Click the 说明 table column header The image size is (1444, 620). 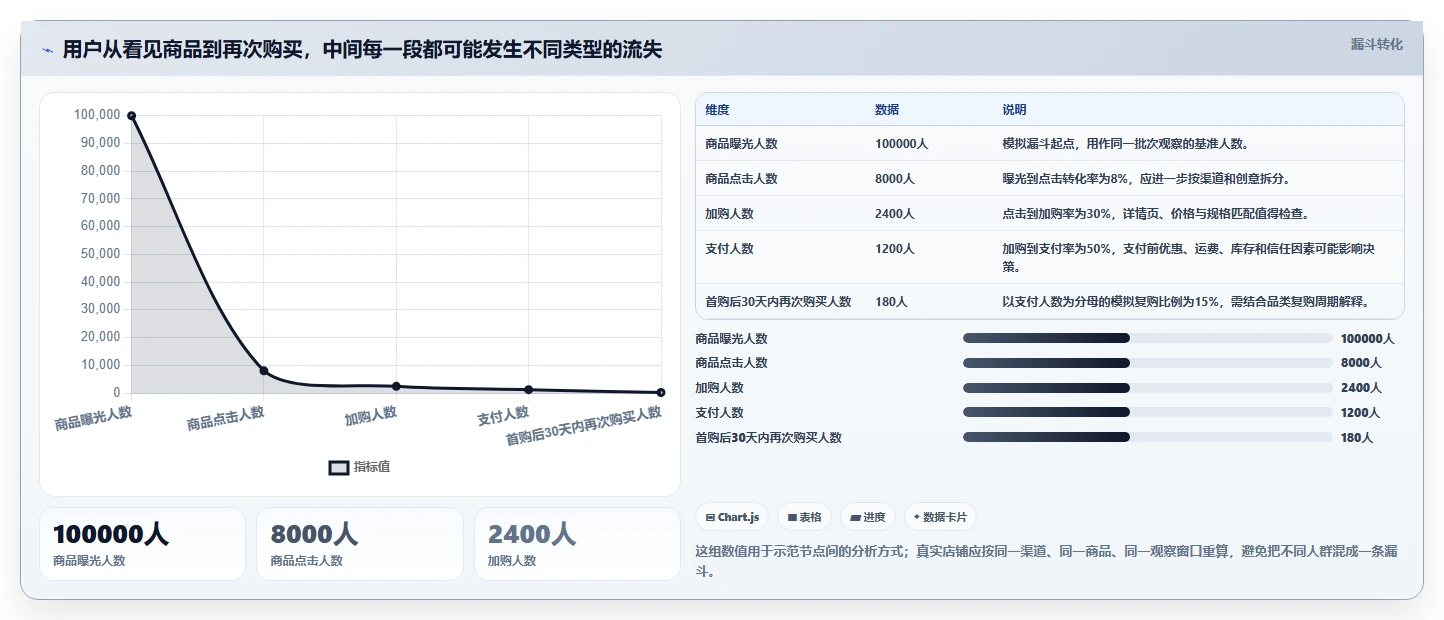[1014, 110]
